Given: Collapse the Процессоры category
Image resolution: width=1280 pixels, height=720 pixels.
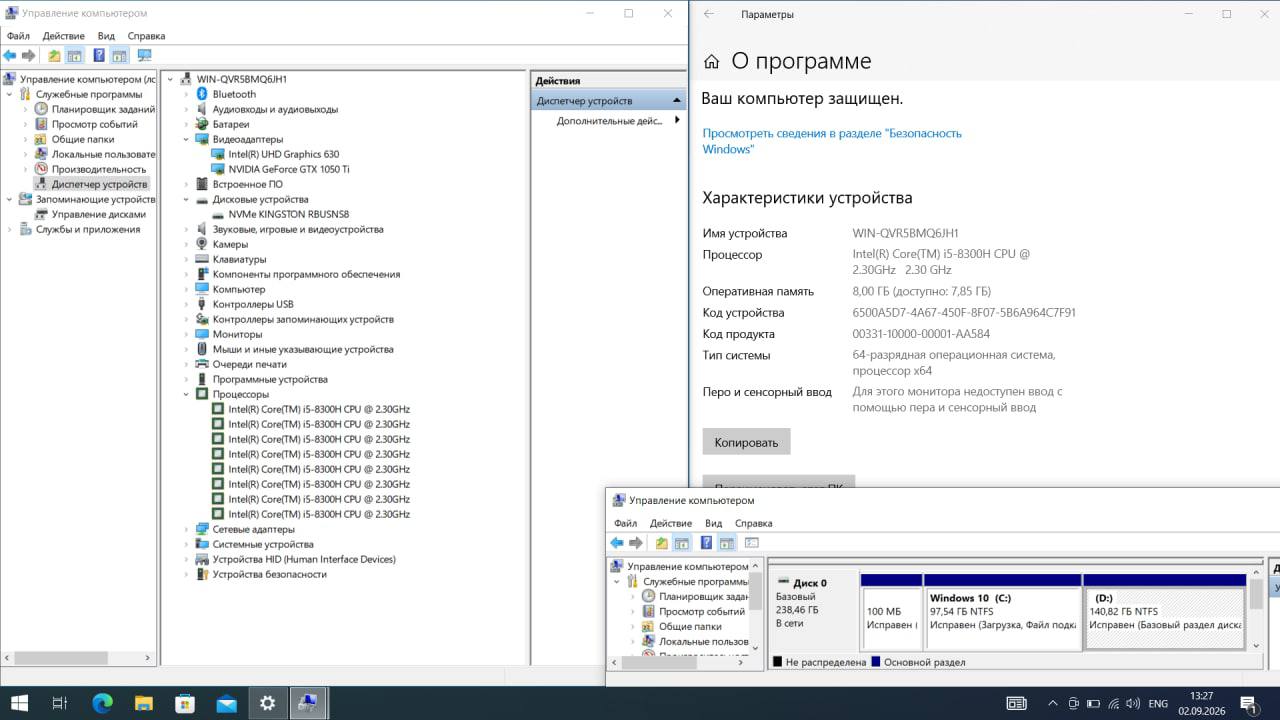Looking at the screenshot, I should (186, 394).
